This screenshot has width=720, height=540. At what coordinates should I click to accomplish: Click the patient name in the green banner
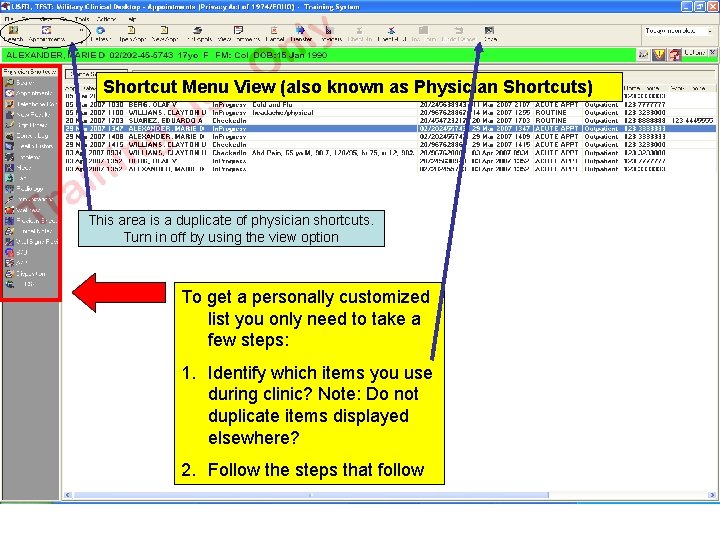[55, 55]
